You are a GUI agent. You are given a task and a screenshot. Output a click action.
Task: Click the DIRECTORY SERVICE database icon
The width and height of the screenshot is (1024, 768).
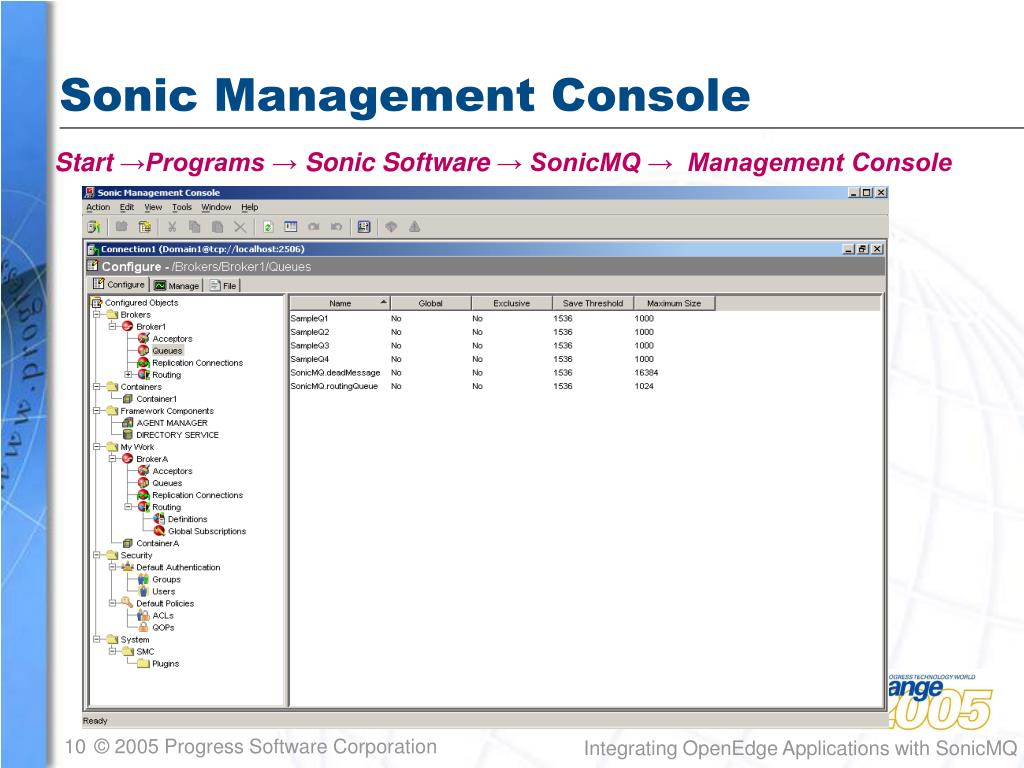[127, 434]
